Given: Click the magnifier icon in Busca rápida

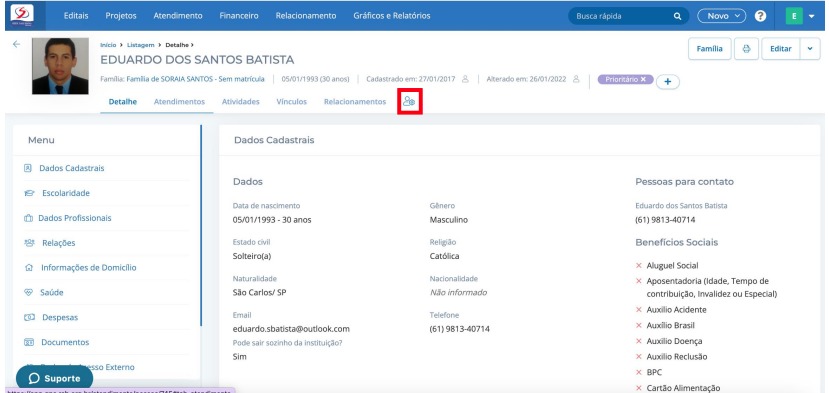Looking at the screenshot, I should [x=677, y=16].
